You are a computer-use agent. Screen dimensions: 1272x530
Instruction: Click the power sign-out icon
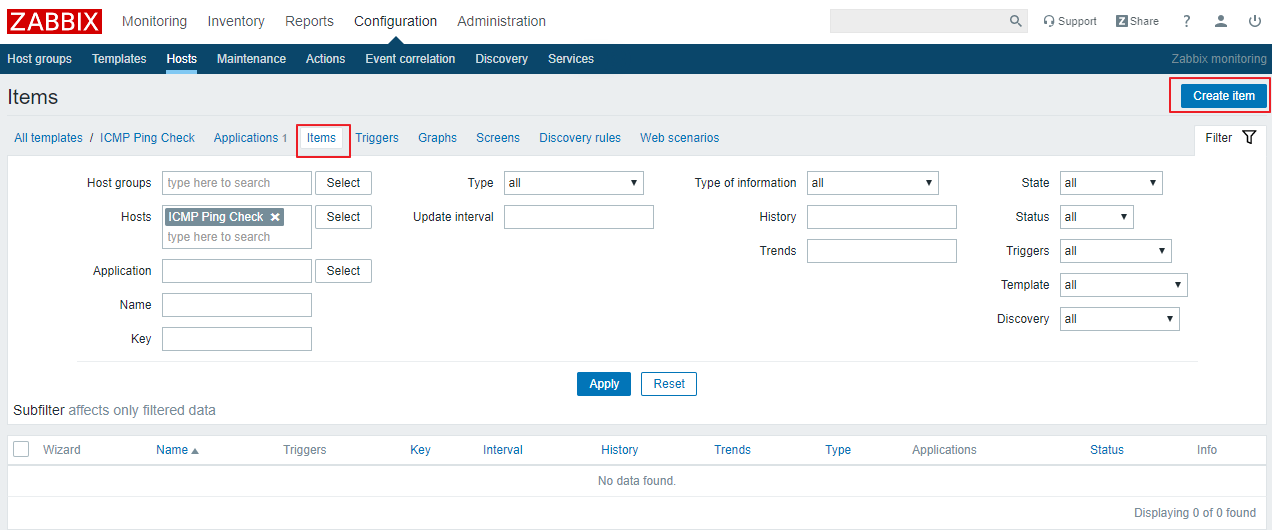(1255, 21)
